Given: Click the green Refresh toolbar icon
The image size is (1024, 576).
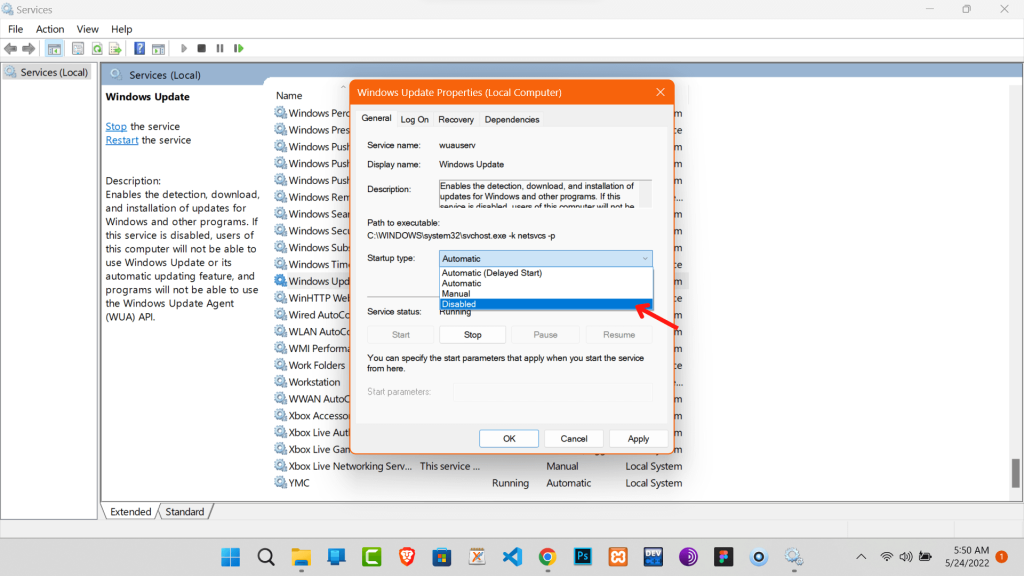Looking at the screenshot, I should [x=97, y=48].
